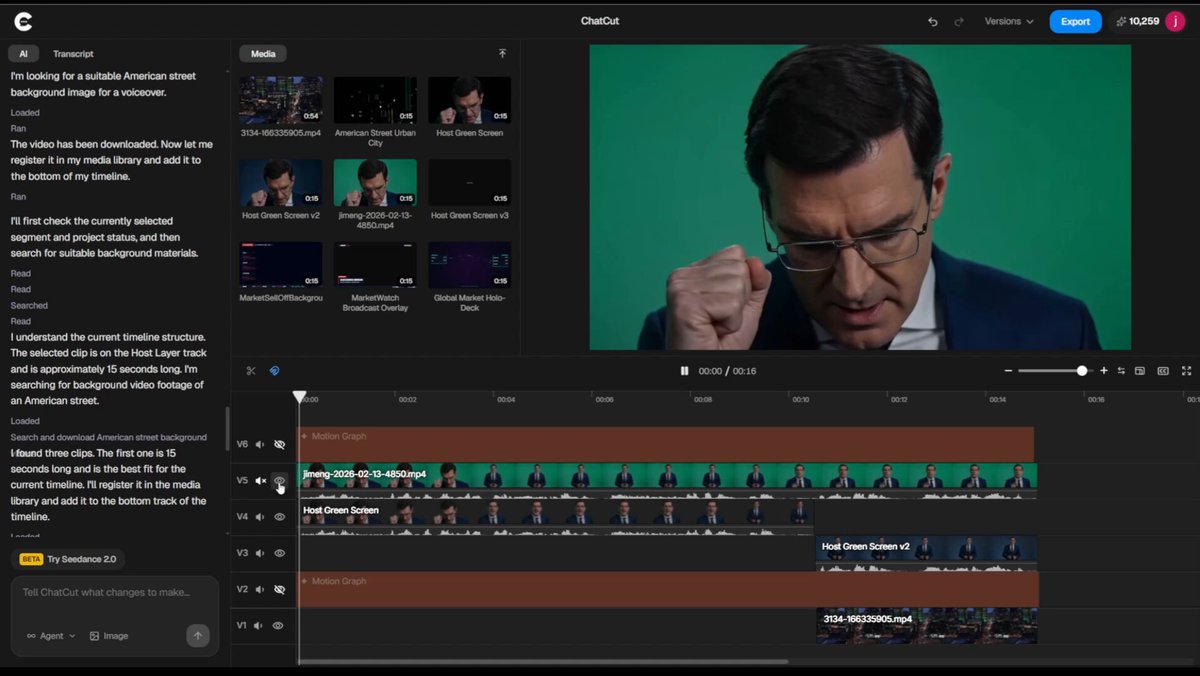The height and width of the screenshot is (676, 1200).
Task: Switch to the AI tab
Action: 23,54
